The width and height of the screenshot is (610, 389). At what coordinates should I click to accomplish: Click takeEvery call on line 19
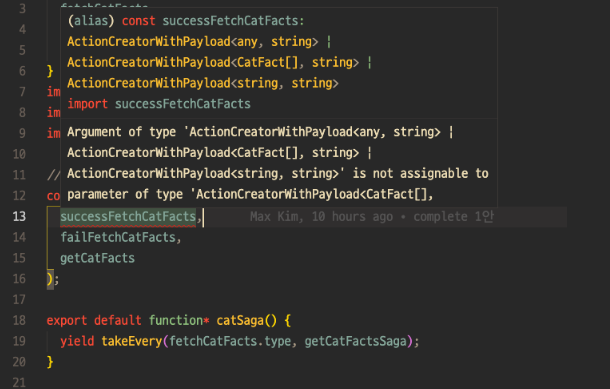point(131,341)
